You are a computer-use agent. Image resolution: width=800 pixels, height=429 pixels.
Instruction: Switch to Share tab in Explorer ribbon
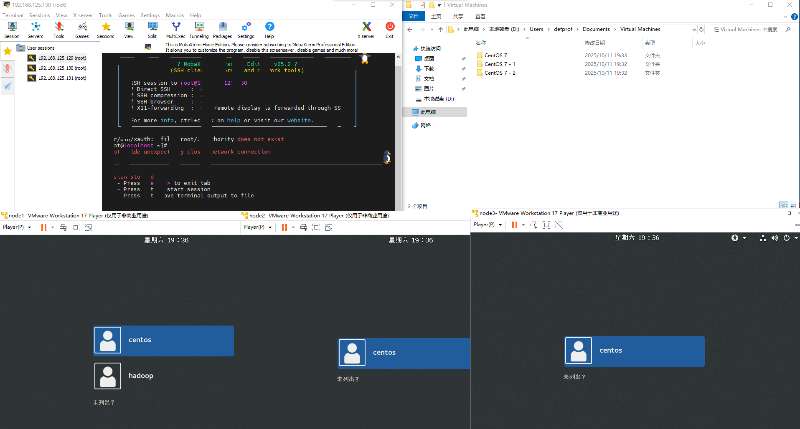[458, 16]
